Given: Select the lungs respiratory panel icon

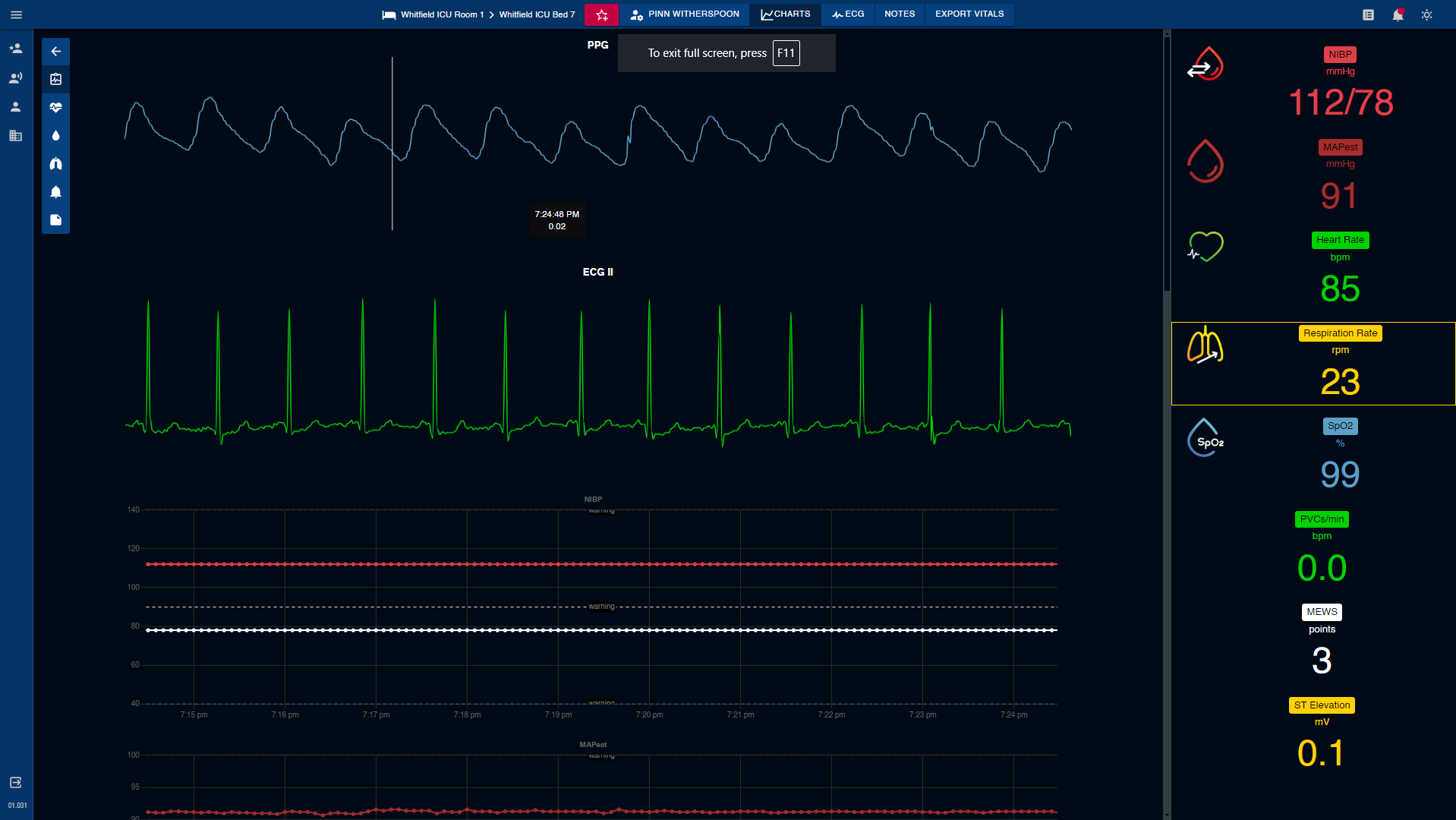Looking at the screenshot, I should point(55,163).
